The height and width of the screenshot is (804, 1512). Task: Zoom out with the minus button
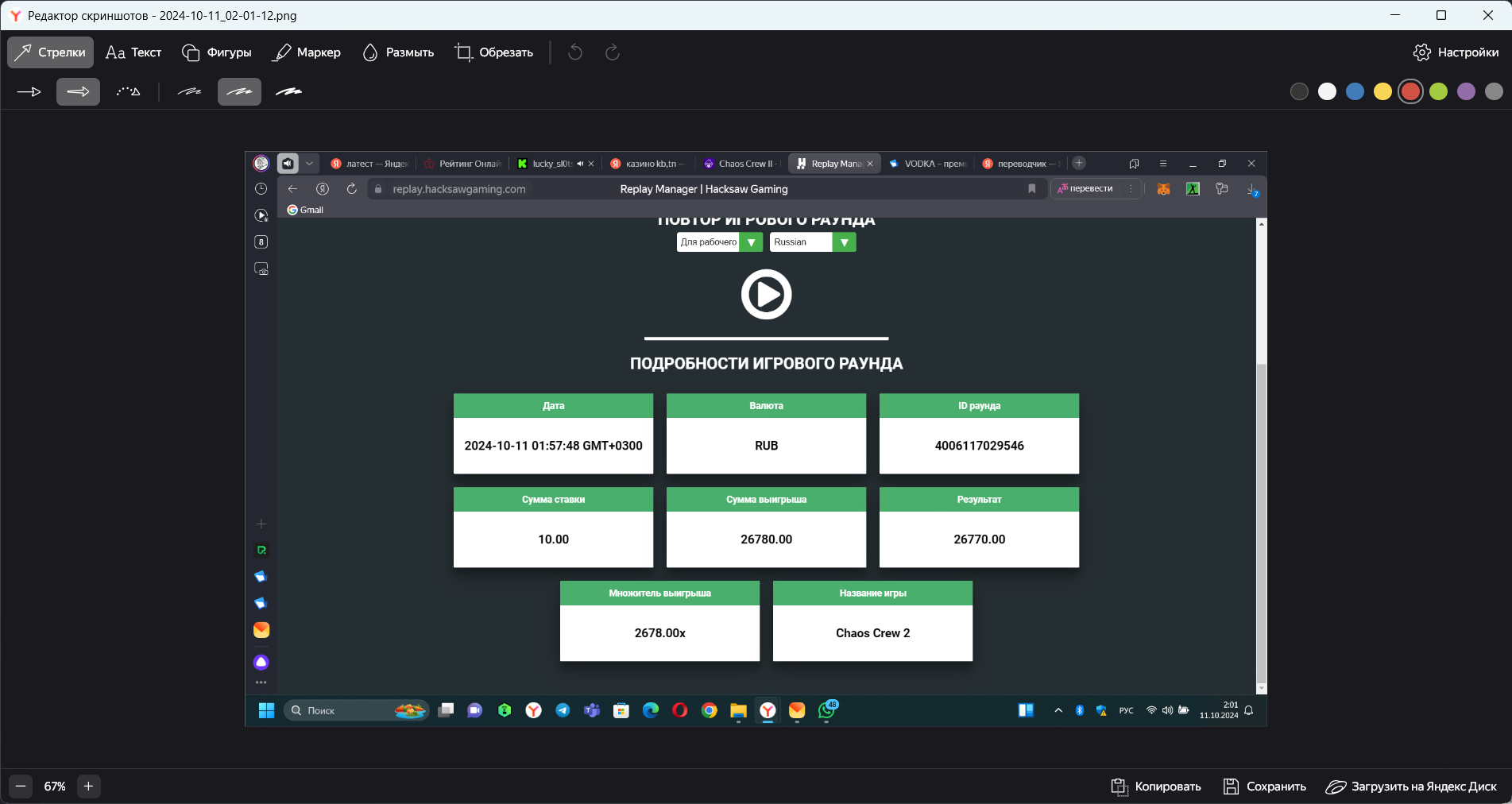tap(21, 787)
